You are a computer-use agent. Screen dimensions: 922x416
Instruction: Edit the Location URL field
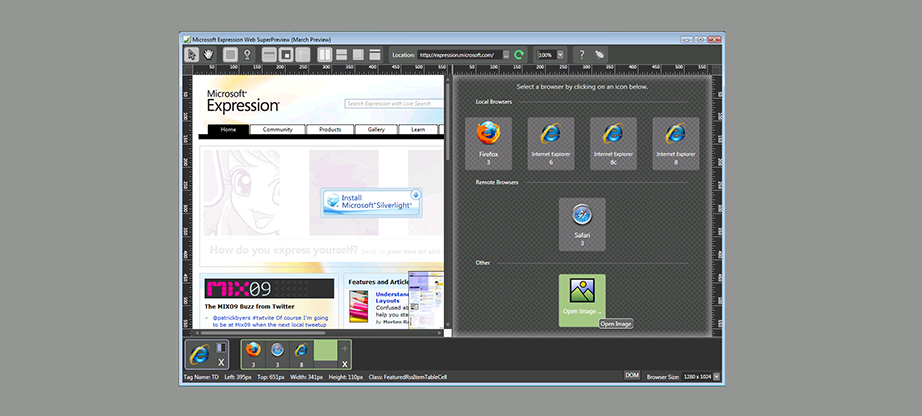click(460, 55)
